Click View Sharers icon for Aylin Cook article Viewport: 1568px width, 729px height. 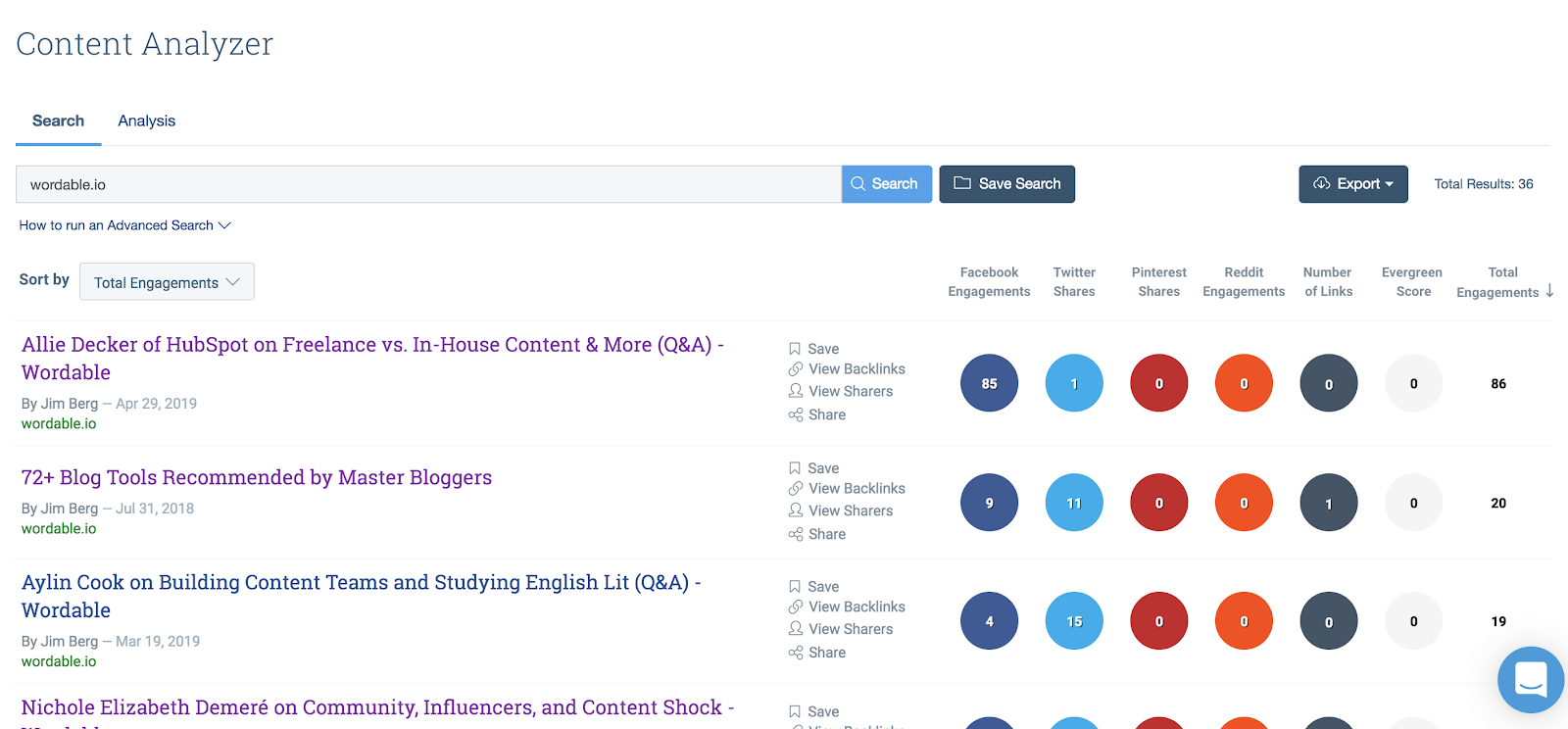796,629
